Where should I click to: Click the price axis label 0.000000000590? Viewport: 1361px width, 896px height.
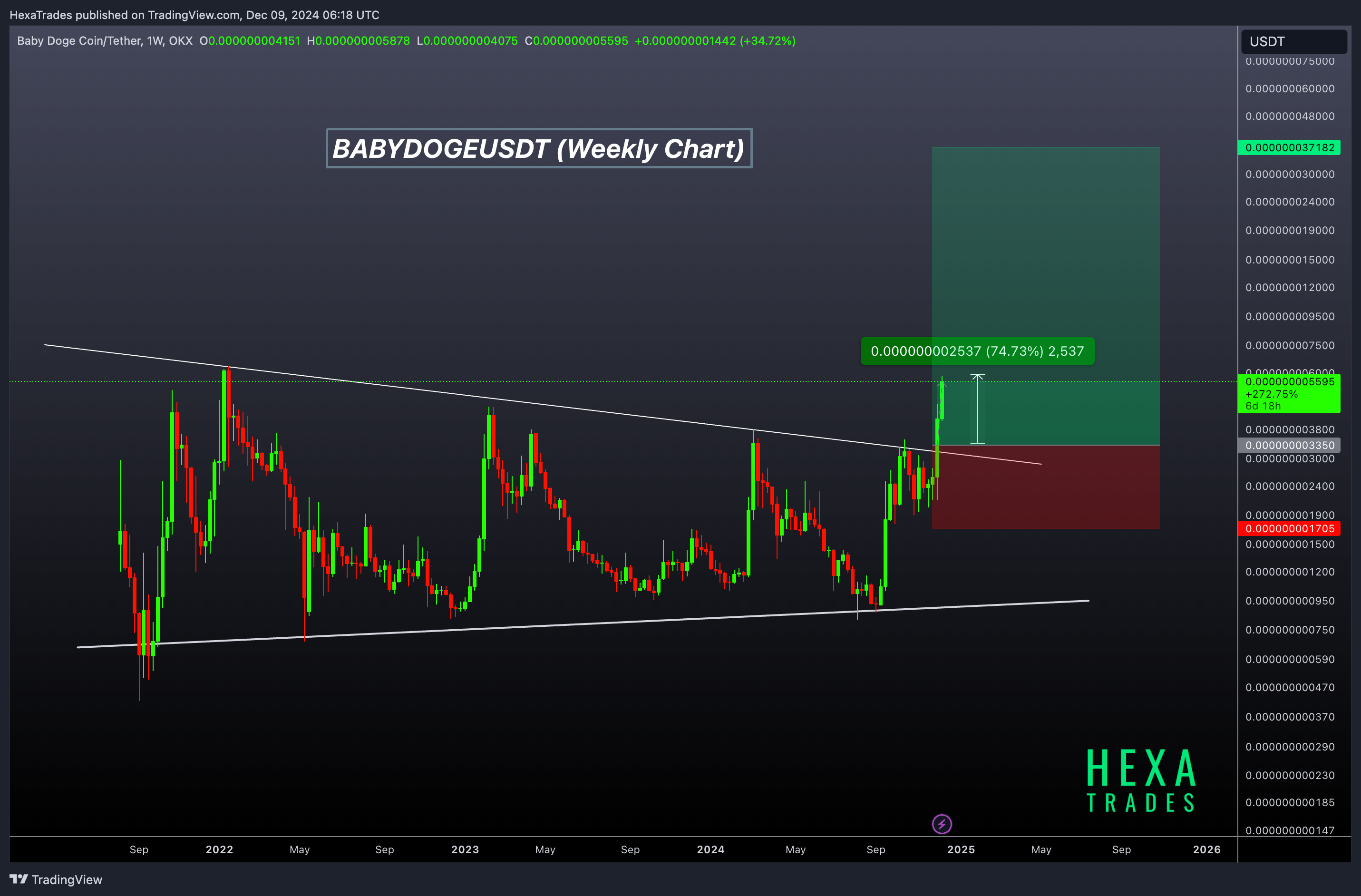[1290, 659]
